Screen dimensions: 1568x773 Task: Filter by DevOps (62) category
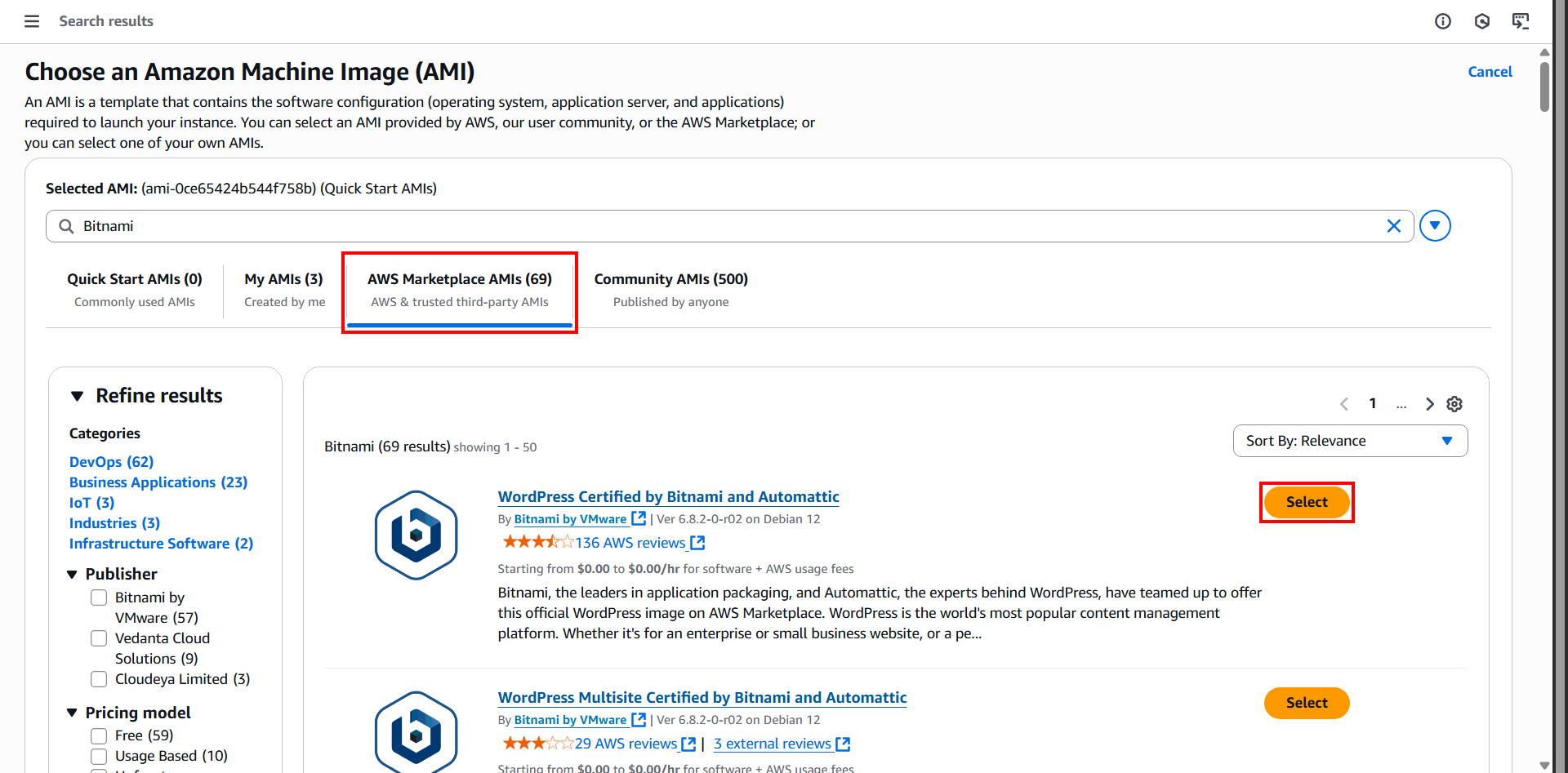point(111,462)
